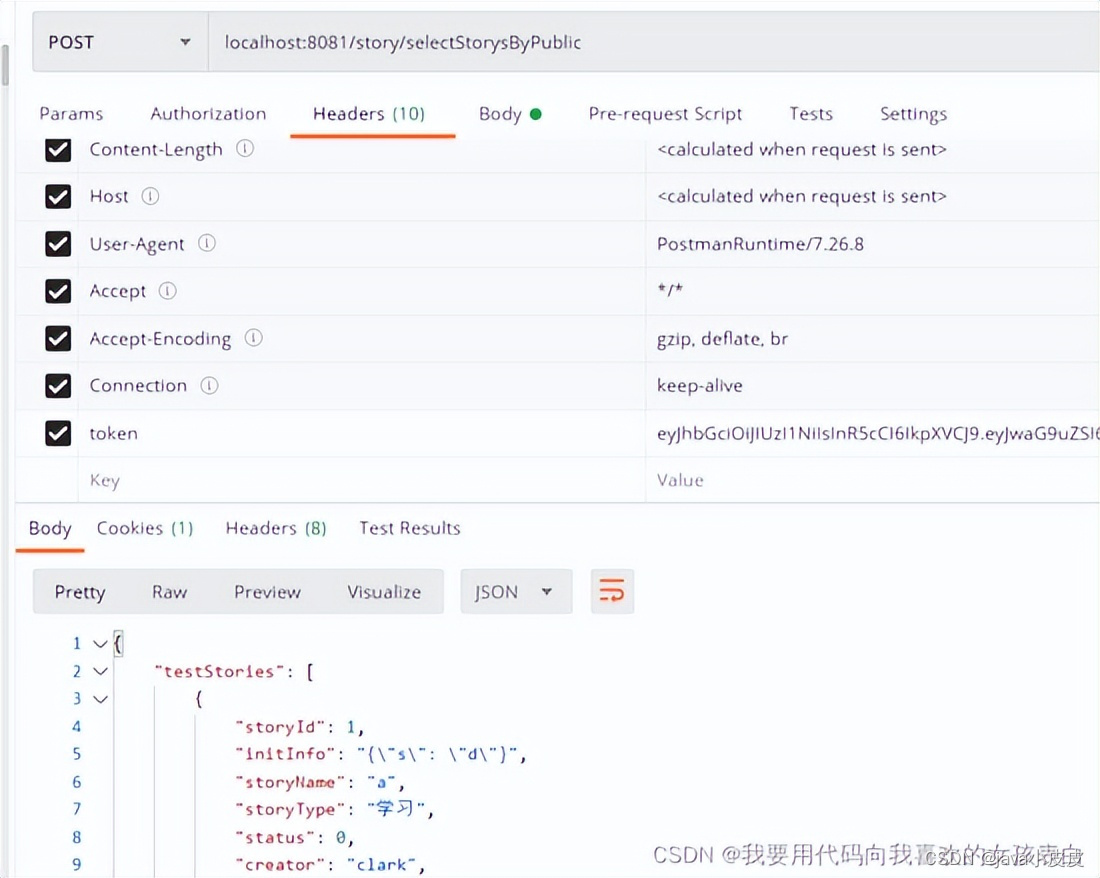The image size is (1100, 878).
Task: Click the Accept value */*
Action: [x=670, y=290]
